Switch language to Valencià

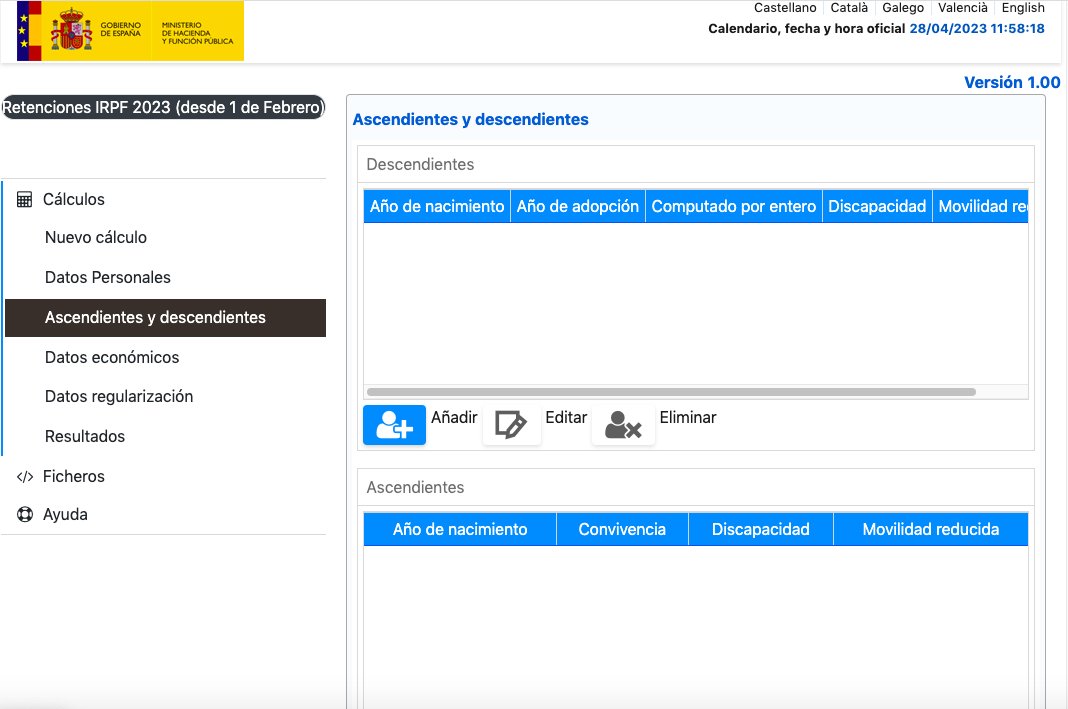[x=962, y=8]
